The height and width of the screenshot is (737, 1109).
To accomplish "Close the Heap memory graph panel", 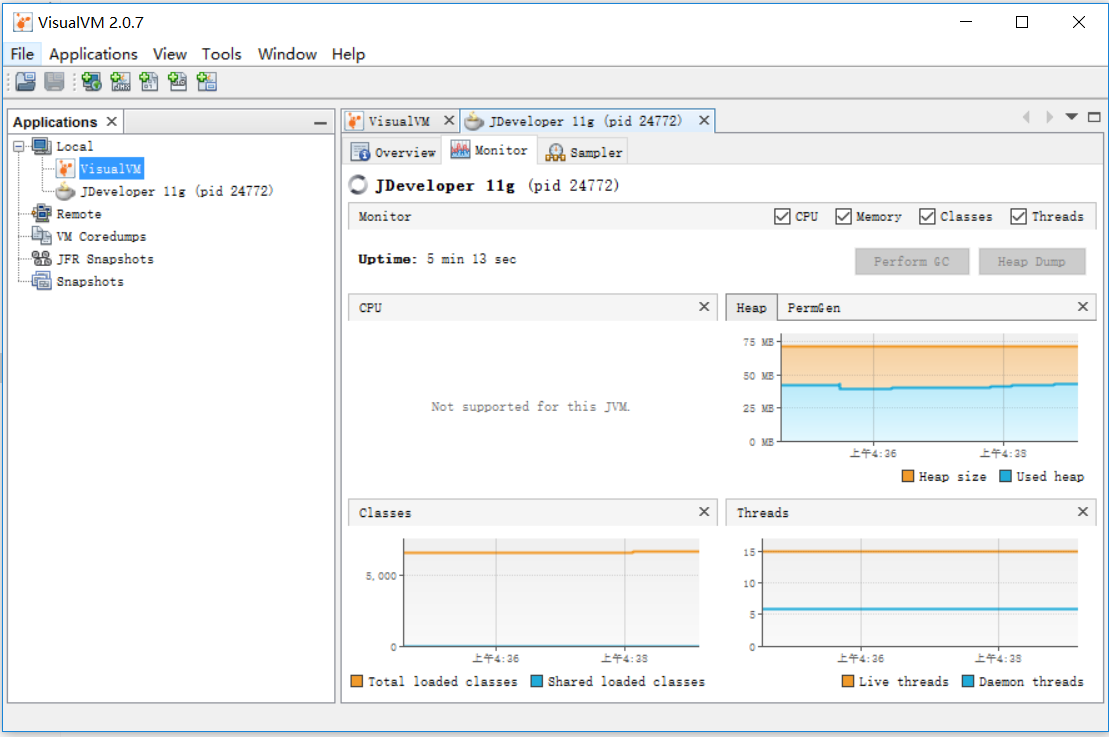I will click(1083, 306).
